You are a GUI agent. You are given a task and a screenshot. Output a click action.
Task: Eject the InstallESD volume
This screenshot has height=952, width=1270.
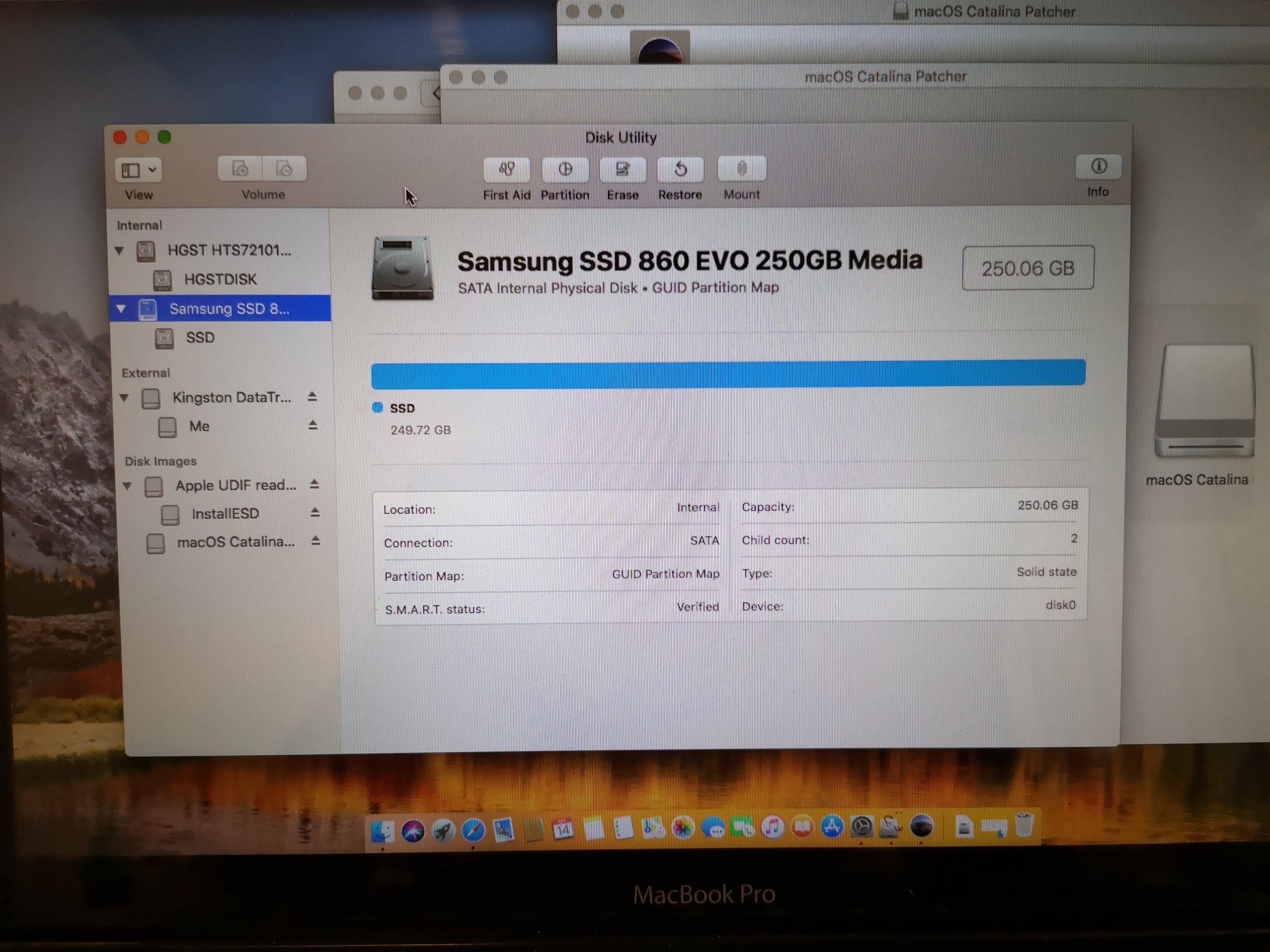click(314, 513)
